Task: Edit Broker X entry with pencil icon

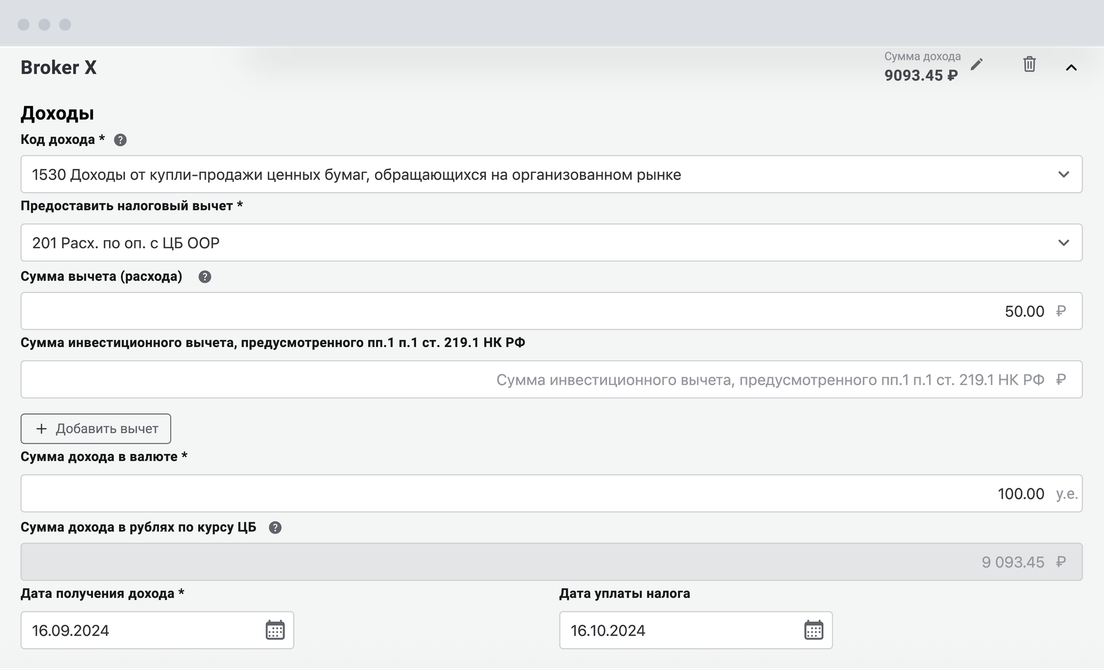Action: [x=977, y=65]
